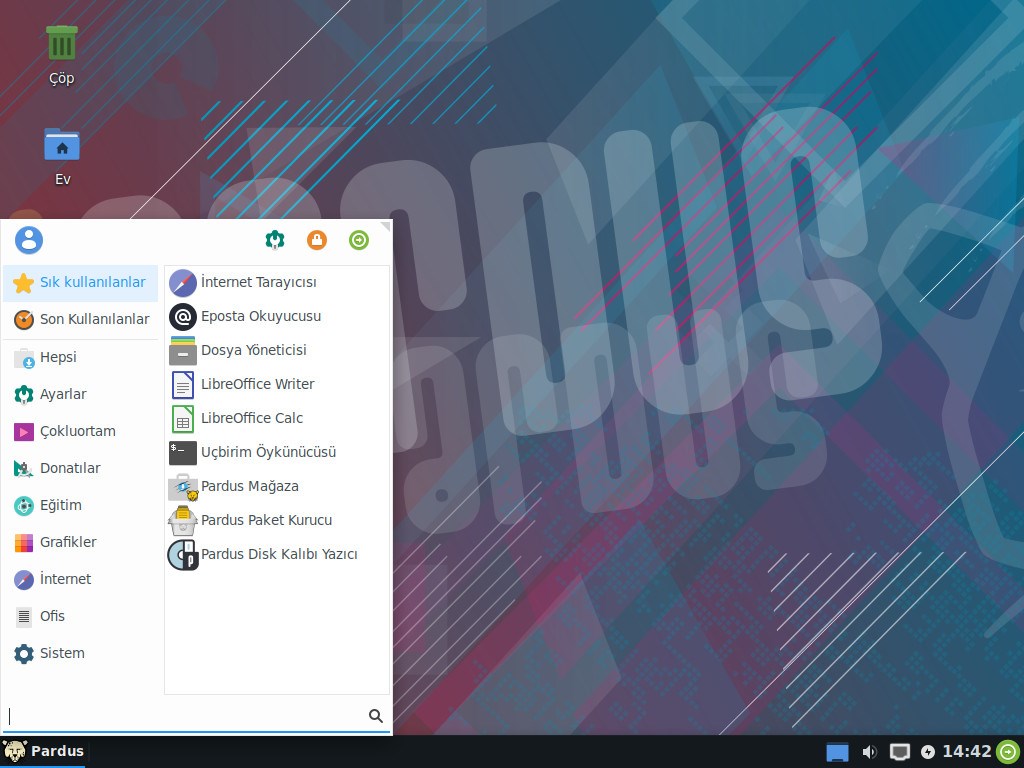Click the volume speaker icon in the panel
The height and width of the screenshot is (768, 1024).
[x=869, y=752]
